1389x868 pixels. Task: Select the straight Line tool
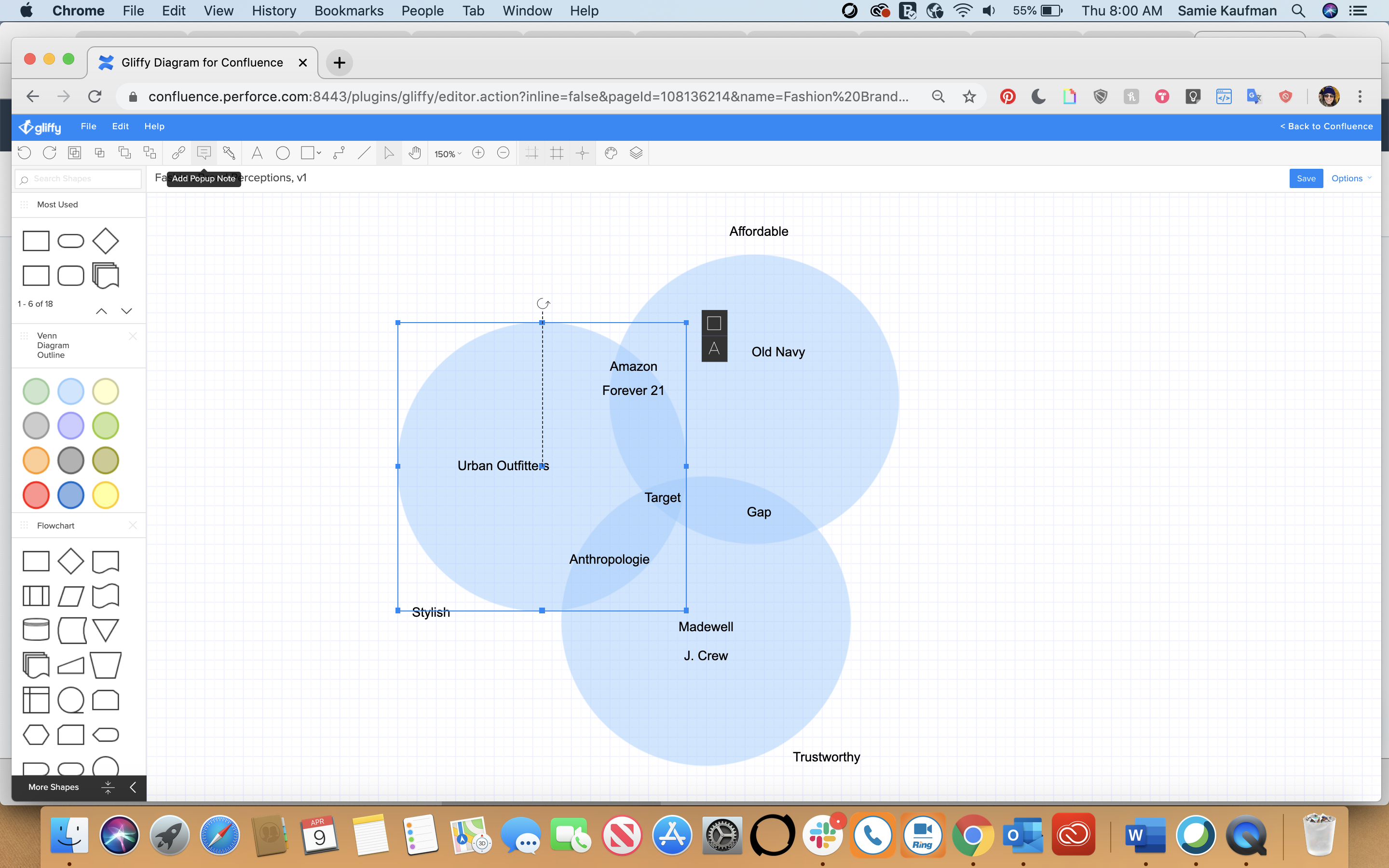[364, 153]
